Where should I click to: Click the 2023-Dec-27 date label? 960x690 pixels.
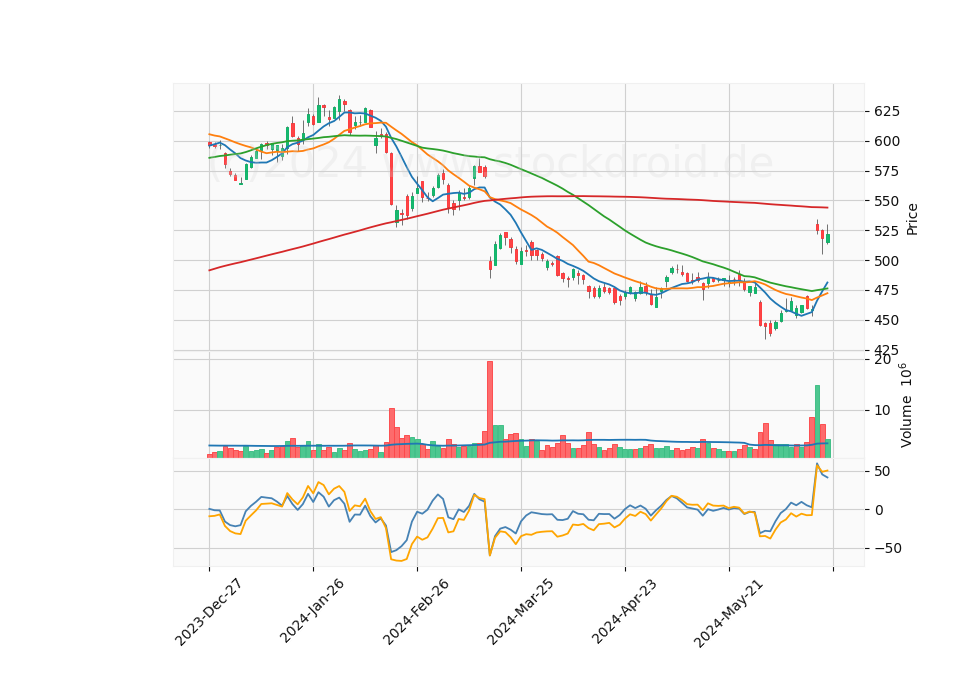point(208,612)
